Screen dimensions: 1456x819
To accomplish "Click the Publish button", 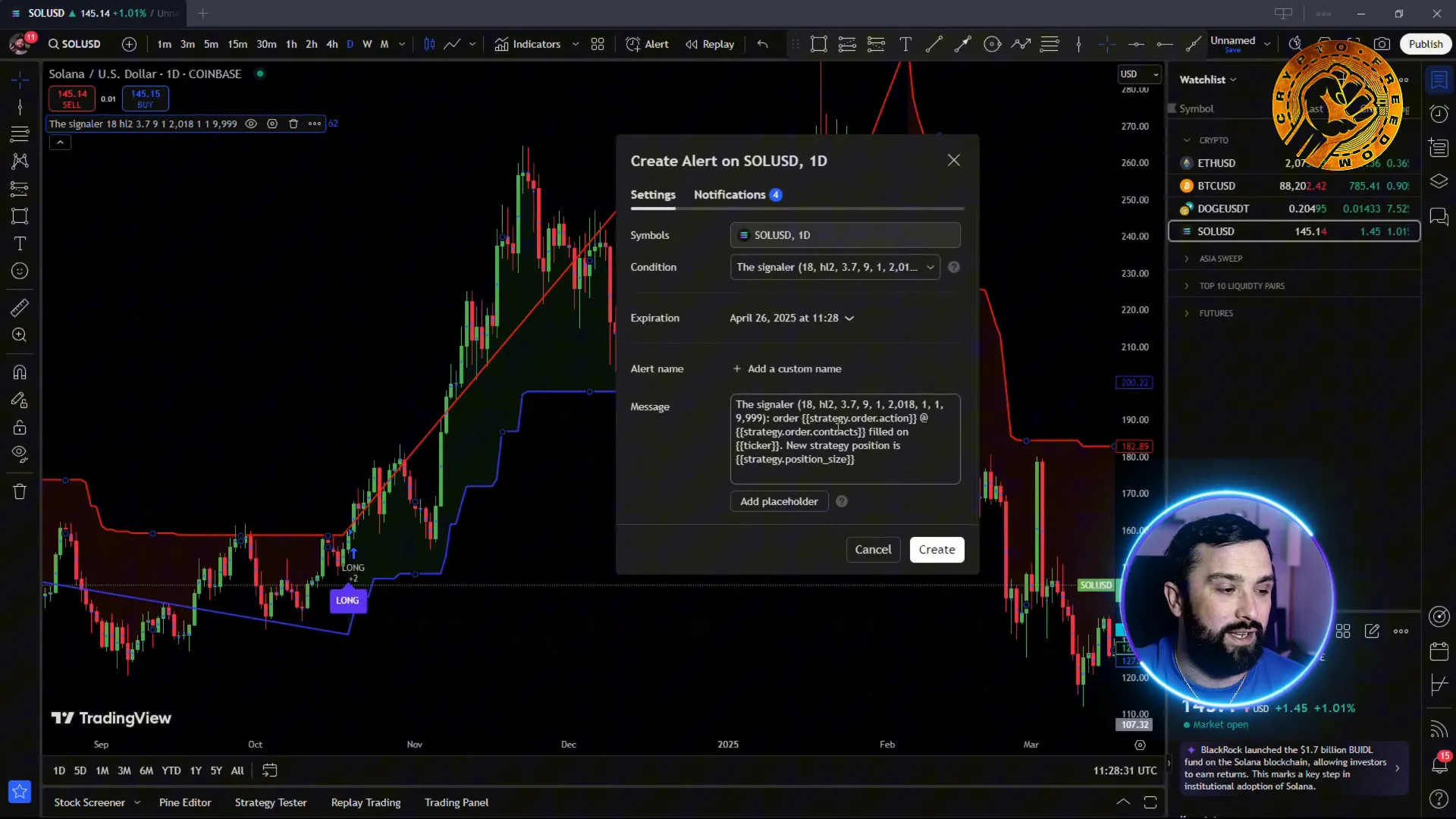I will point(1425,44).
